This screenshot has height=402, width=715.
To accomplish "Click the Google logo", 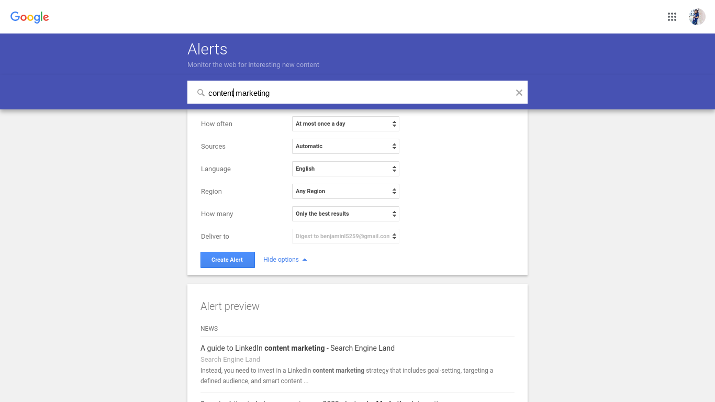I will [x=30, y=17].
